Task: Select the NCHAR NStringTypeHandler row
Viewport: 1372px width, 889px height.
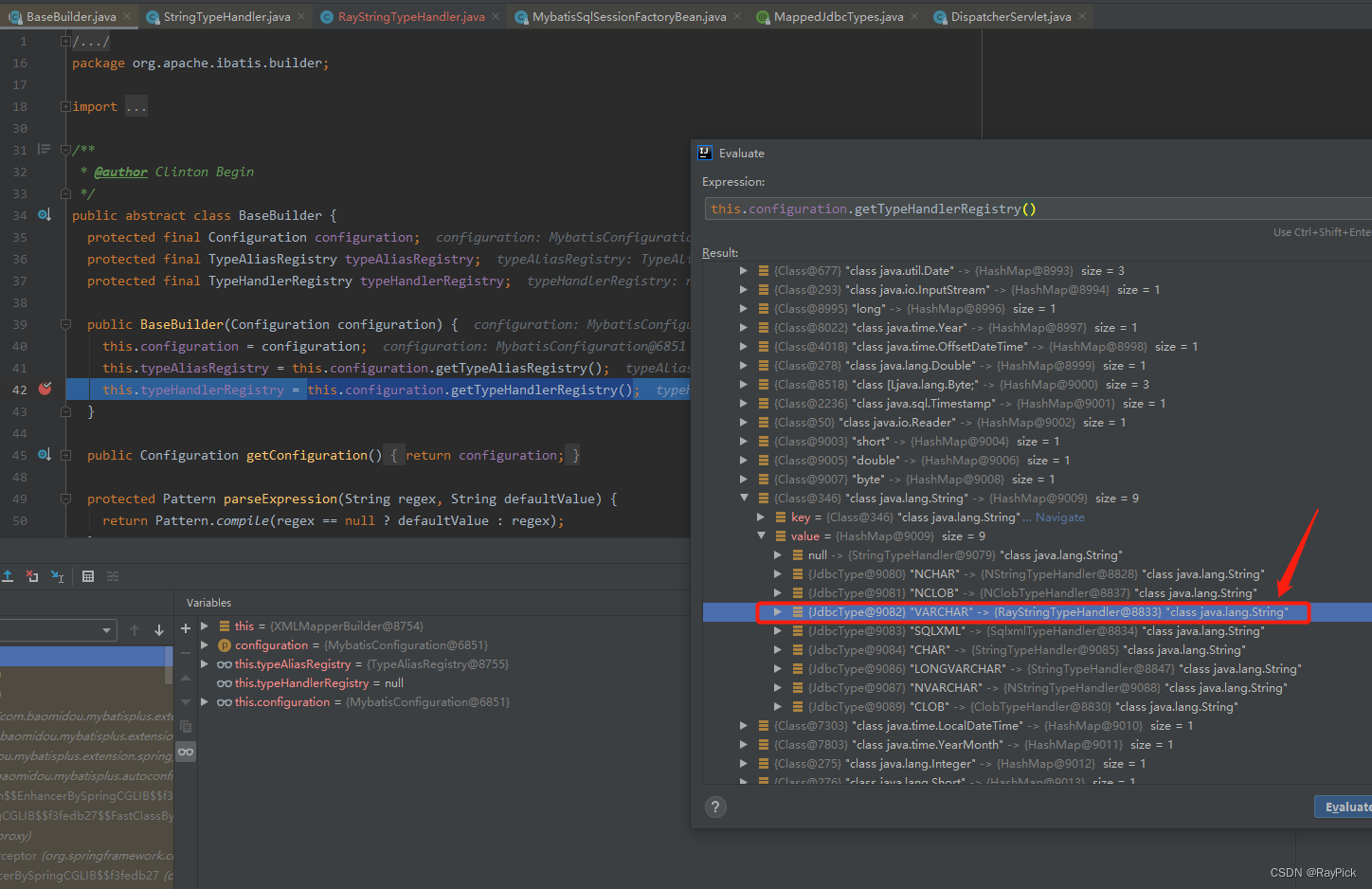Action: (x=1037, y=574)
